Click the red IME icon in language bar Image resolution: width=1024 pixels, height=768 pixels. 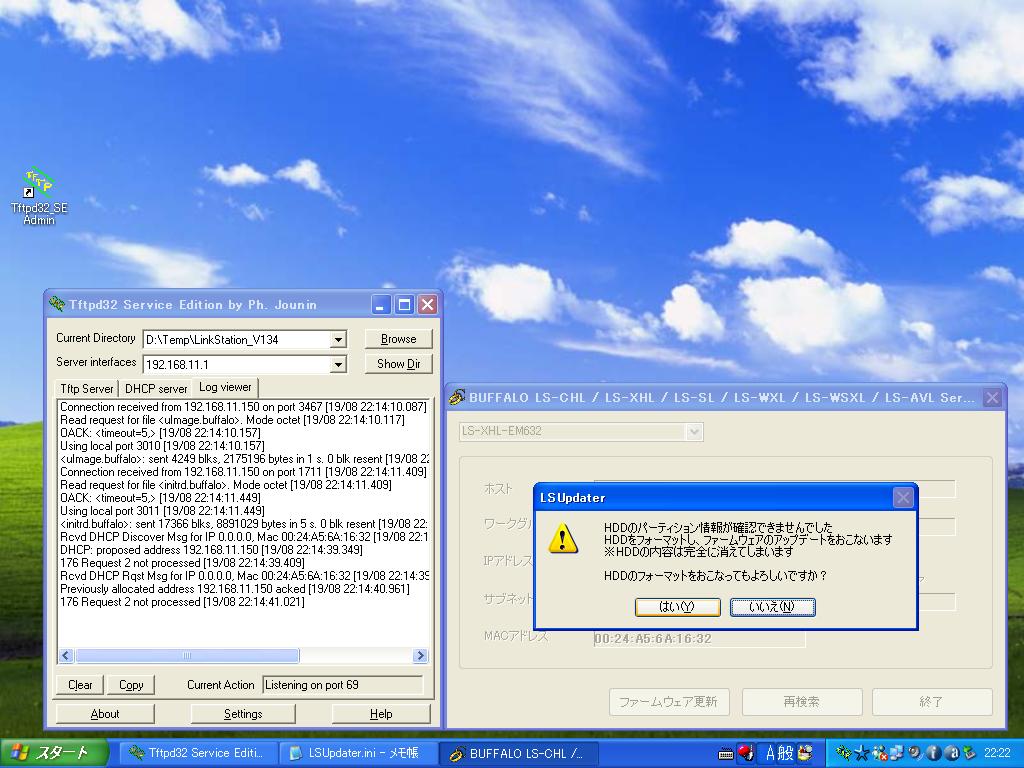click(746, 753)
